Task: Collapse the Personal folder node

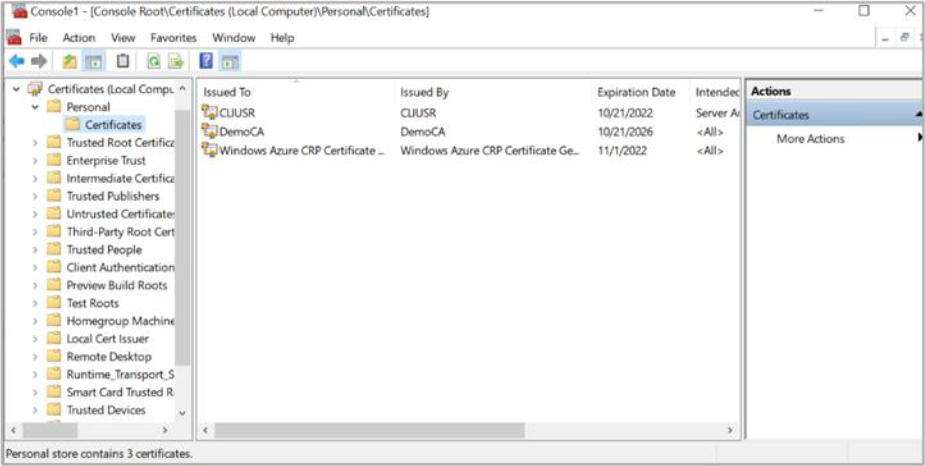Action: [35, 107]
